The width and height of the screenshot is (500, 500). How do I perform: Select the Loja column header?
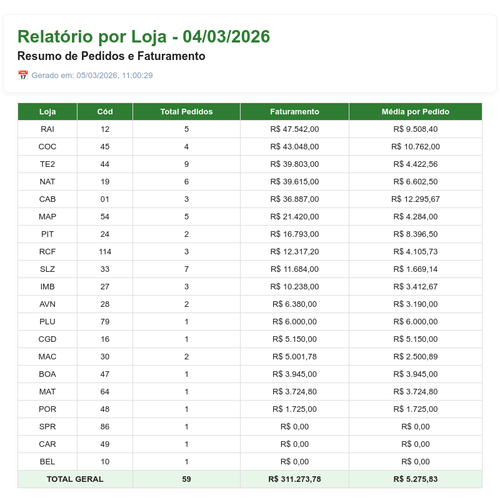pos(47,112)
